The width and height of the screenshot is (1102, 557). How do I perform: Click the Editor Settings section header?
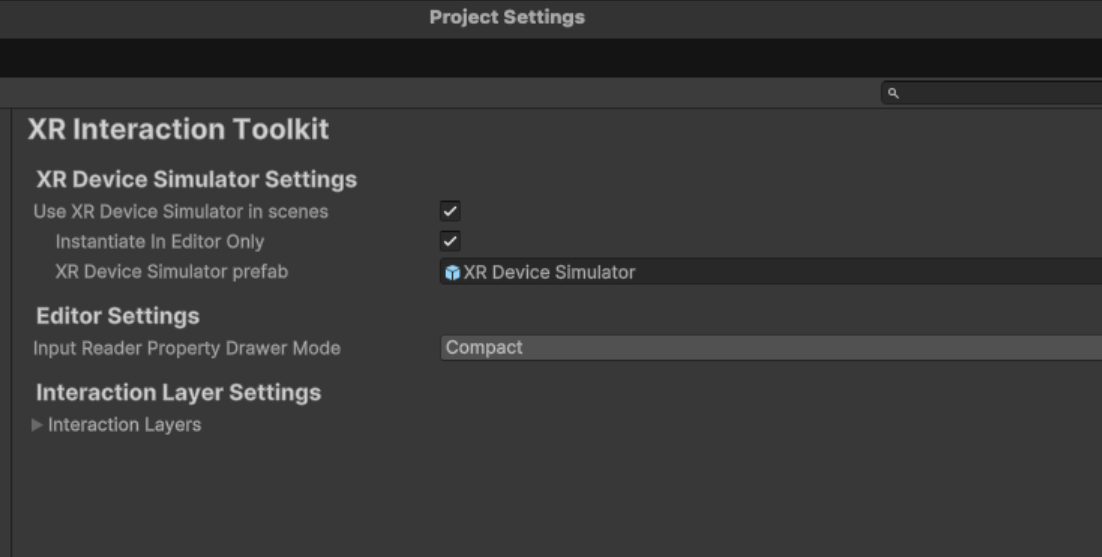tap(118, 316)
